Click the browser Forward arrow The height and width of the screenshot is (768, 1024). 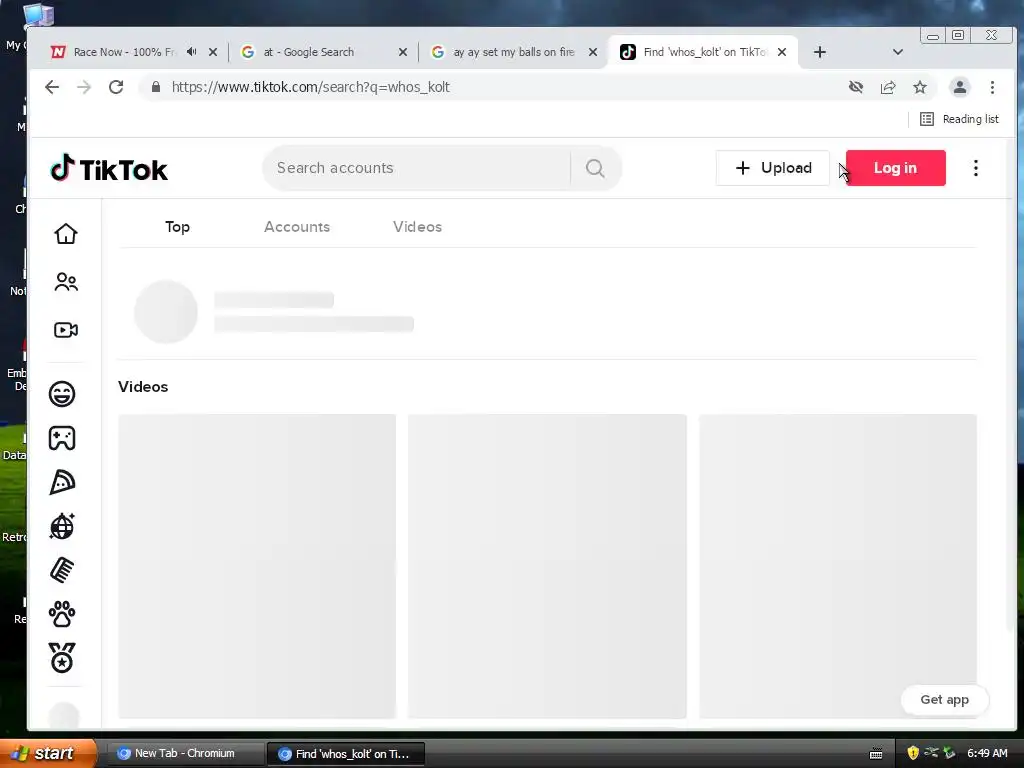point(84,87)
